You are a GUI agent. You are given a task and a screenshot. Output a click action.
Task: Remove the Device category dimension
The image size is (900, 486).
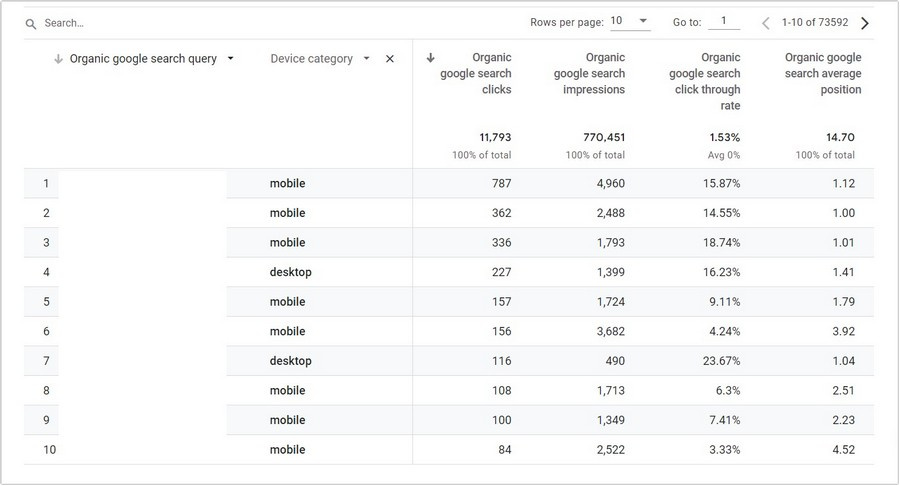(390, 59)
